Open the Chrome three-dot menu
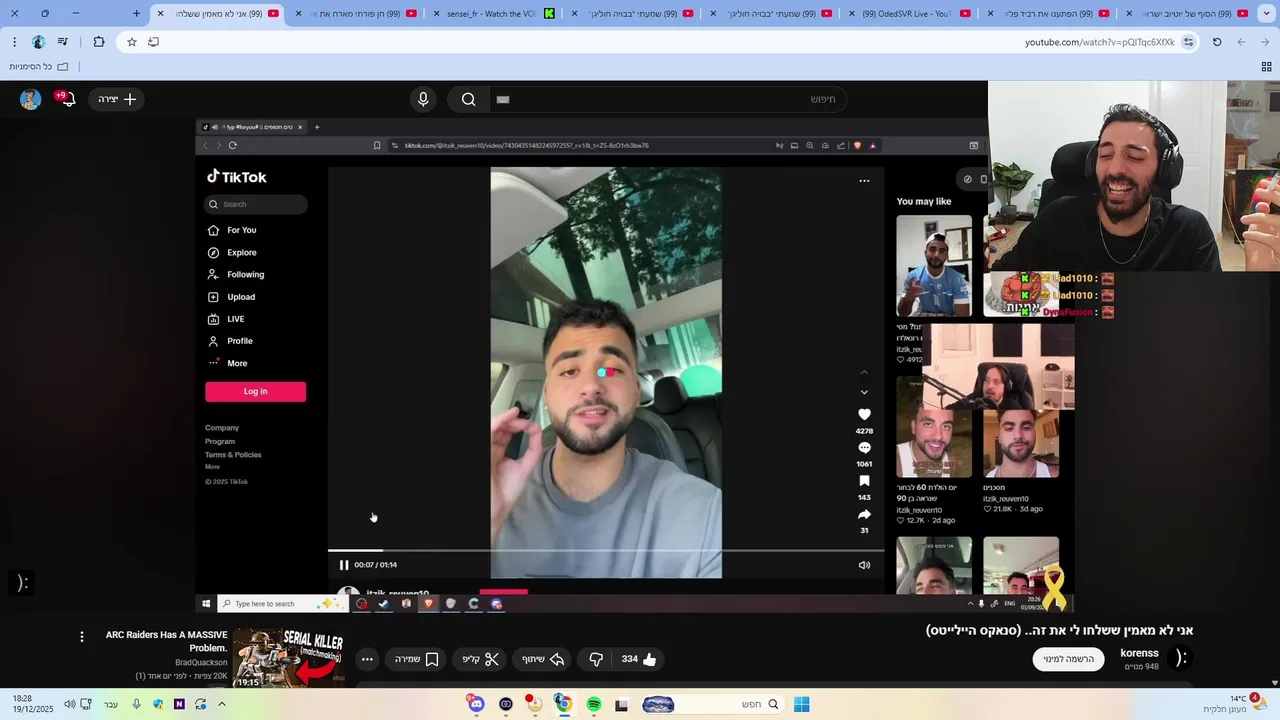Screen dimensions: 1280x720 coord(14,42)
